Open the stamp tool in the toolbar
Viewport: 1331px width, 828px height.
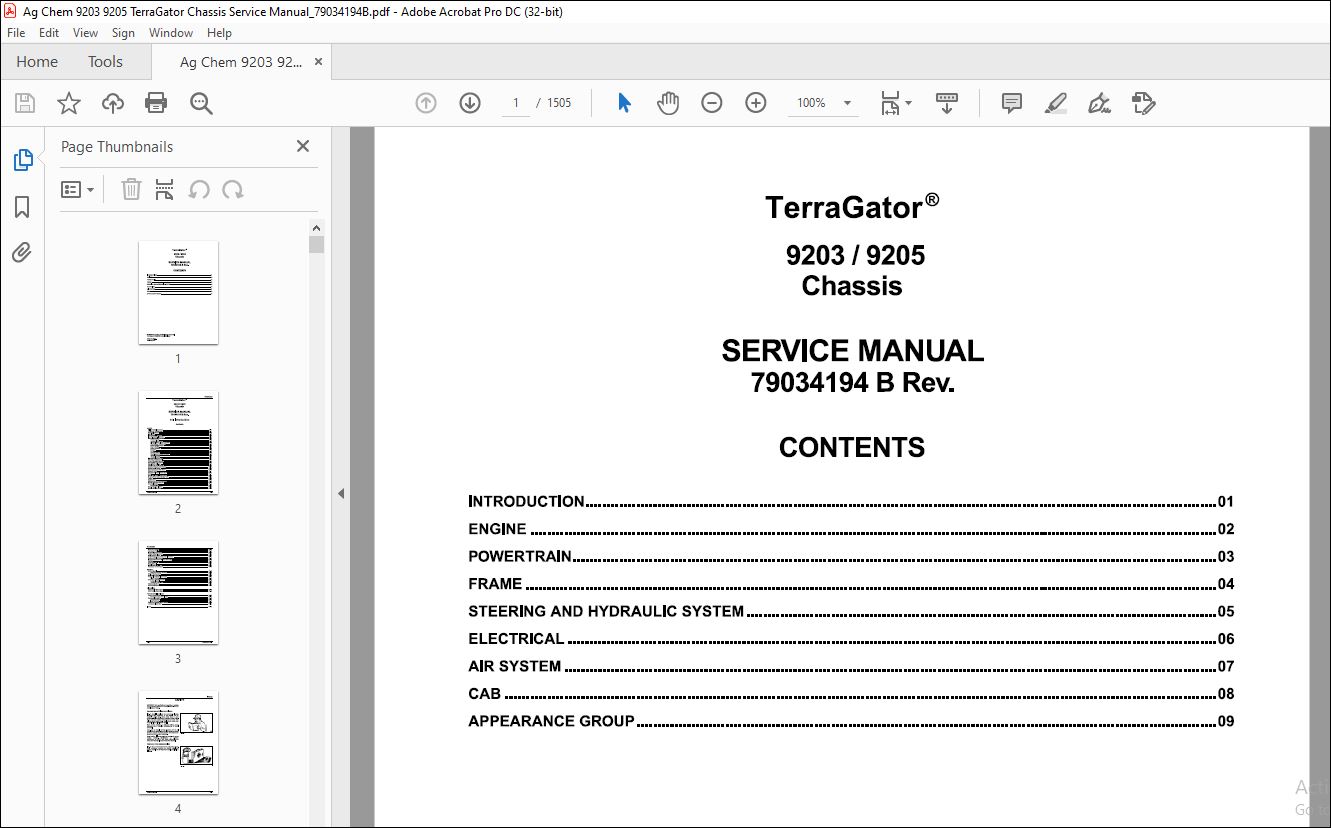[1144, 103]
